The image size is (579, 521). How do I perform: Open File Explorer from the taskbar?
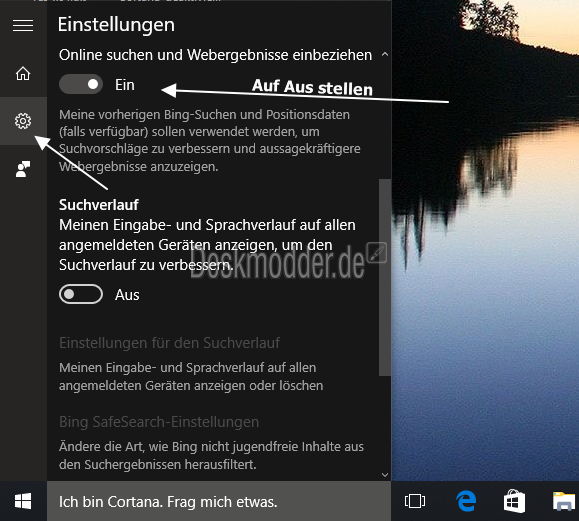pyautogui.click(x=564, y=501)
